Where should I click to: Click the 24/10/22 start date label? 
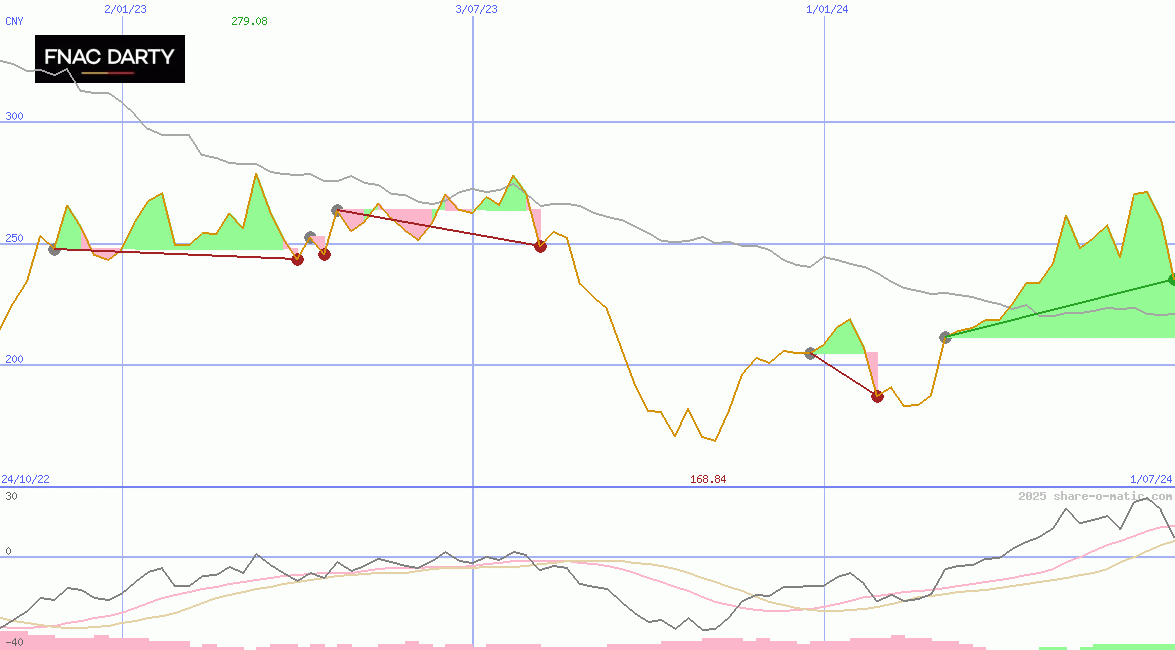click(x=25, y=480)
